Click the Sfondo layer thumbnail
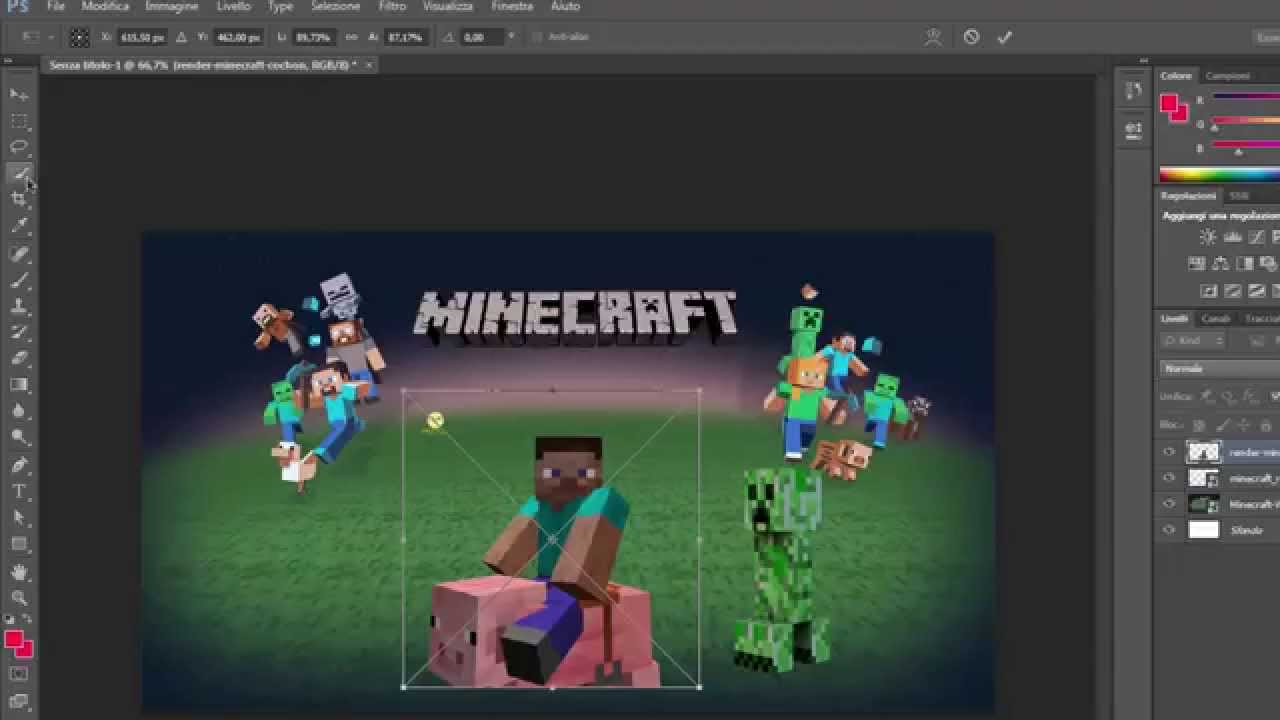This screenshot has width=1280, height=720. (x=1203, y=531)
